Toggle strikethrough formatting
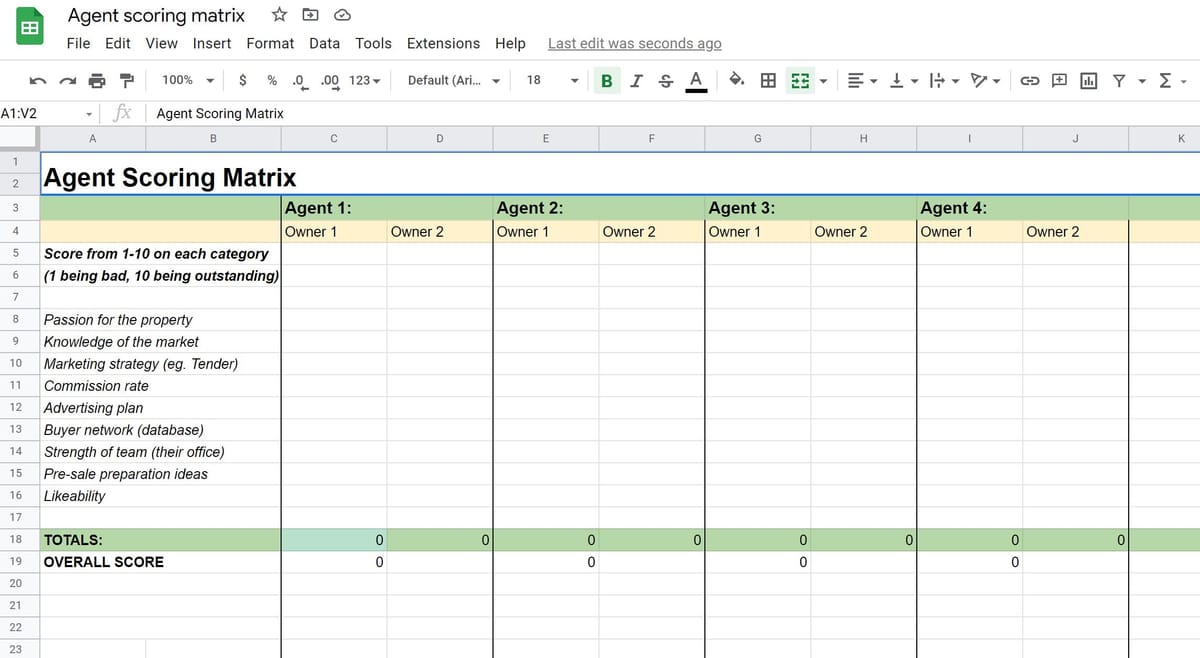 665,80
